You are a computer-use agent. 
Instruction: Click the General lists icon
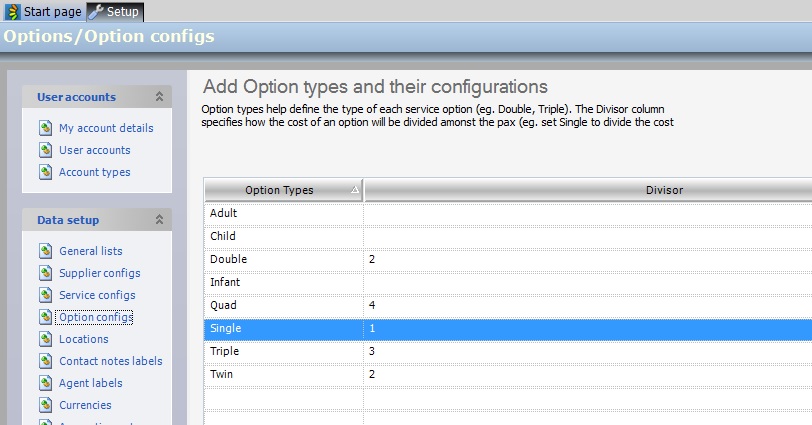click(45, 251)
